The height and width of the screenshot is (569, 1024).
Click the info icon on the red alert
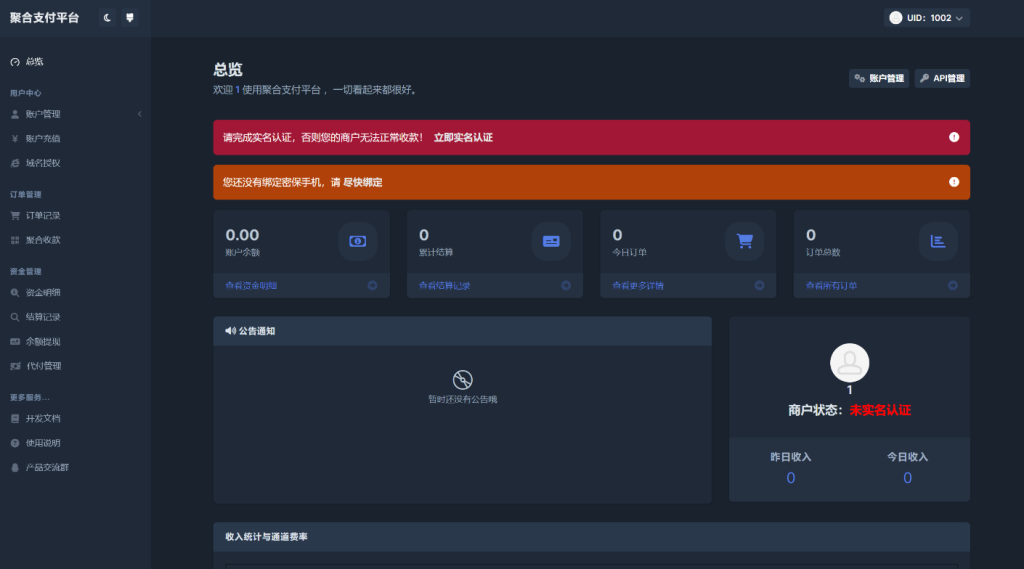pyautogui.click(x=954, y=137)
